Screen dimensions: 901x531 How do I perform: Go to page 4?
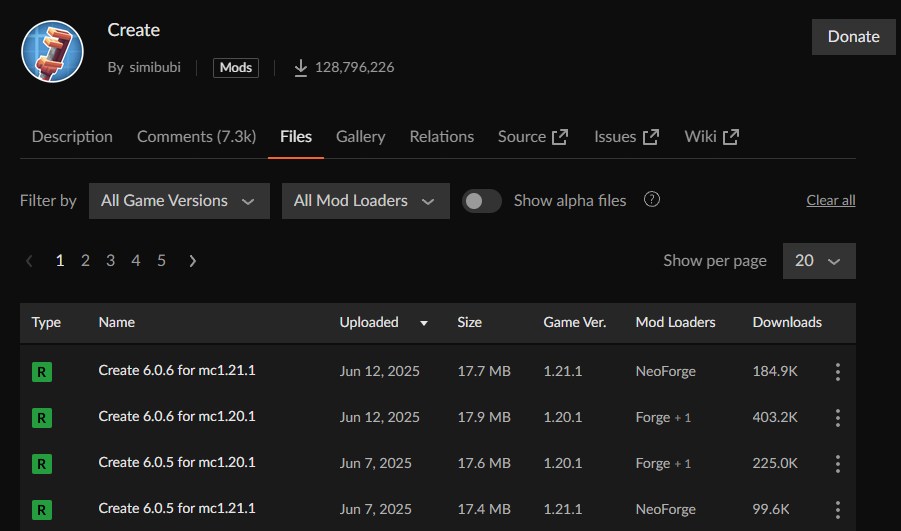(136, 261)
